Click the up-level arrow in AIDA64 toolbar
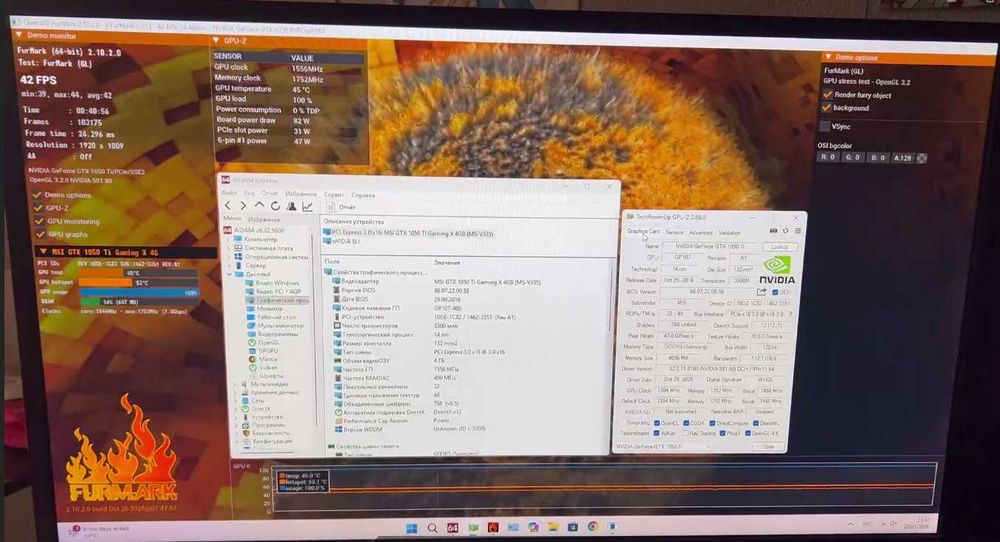The width and height of the screenshot is (1000, 542). [259, 205]
